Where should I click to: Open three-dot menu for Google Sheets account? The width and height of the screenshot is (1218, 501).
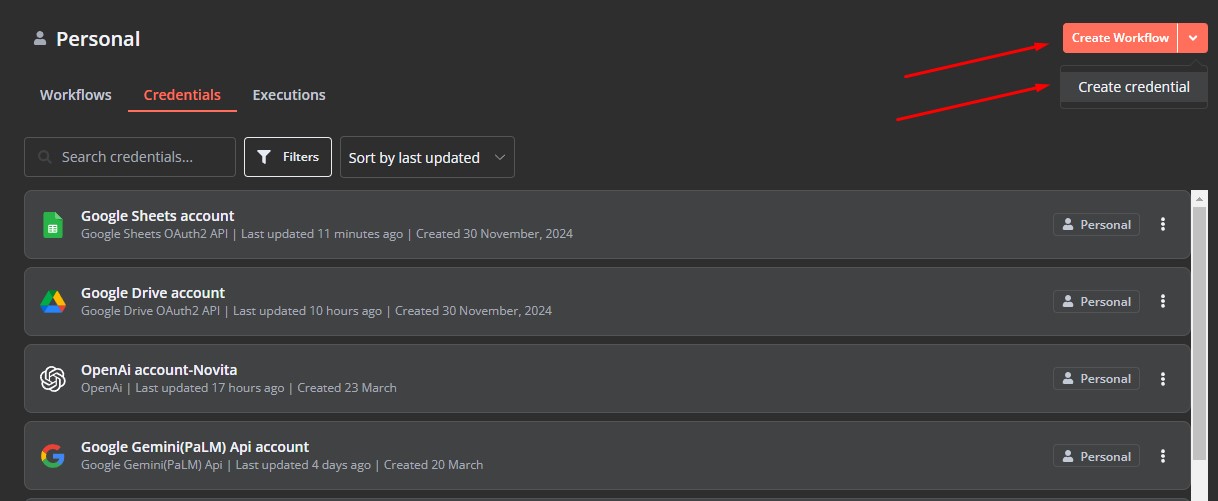[1163, 224]
